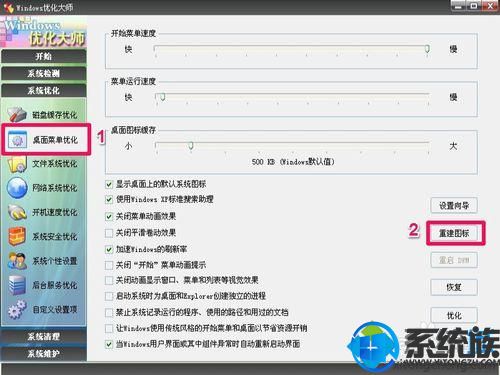500x375 pixels.
Task: Expand the 系统维护 sidebar section
Action: pos(44,353)
